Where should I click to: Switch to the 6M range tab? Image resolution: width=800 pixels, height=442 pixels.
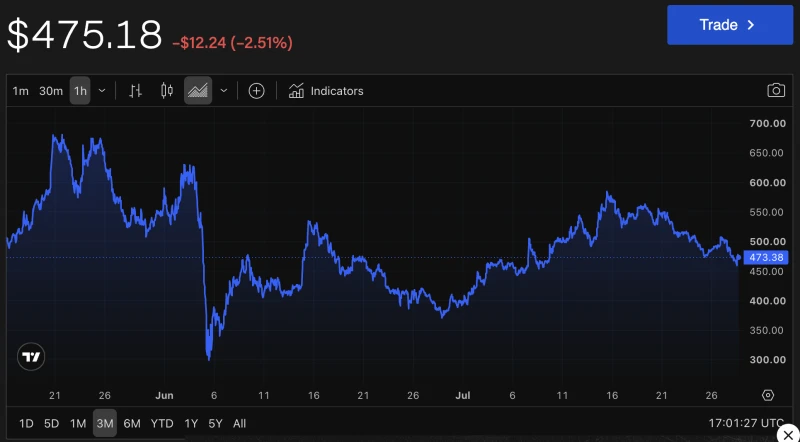click(132, 423)
